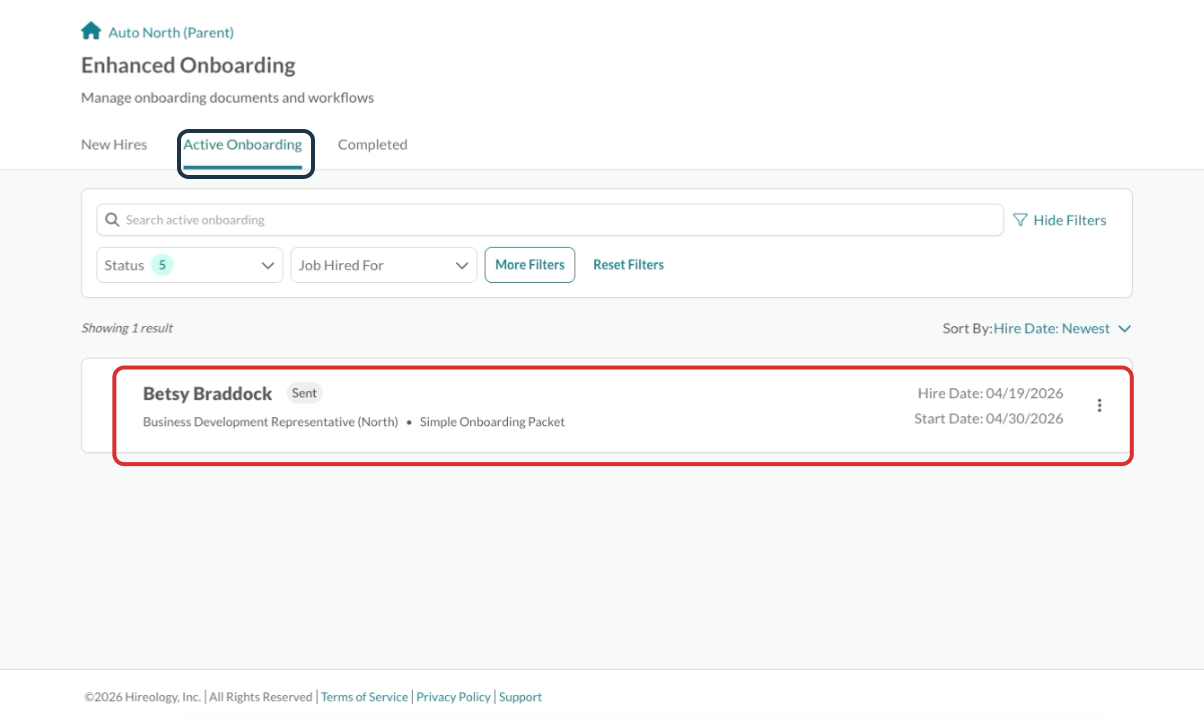This screenshot has width=1204, height=720.
Task: Click the funnel filter icon
Action: coord(1020,220)
